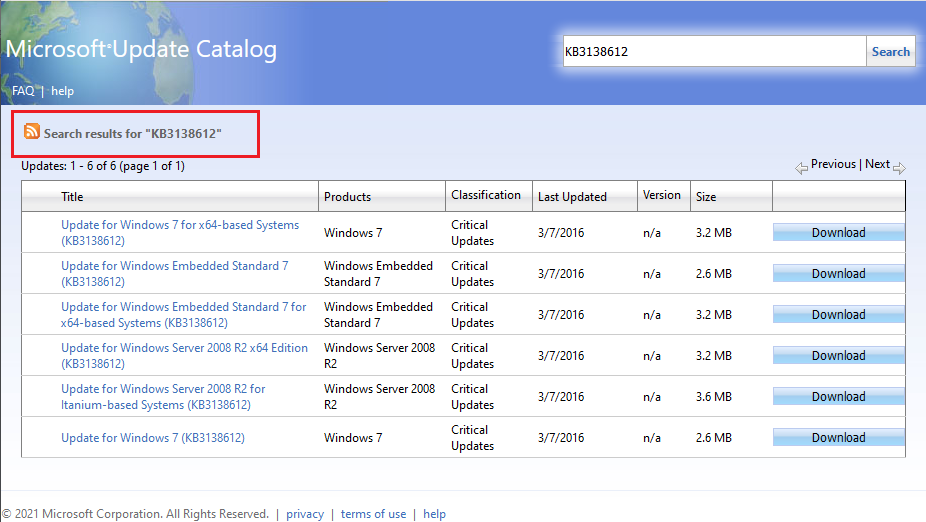Viewport: 926px width, 522px height.
Task: Download Embedded Standard 7 x64 3.2 MB update
Action: coord(839,315)
